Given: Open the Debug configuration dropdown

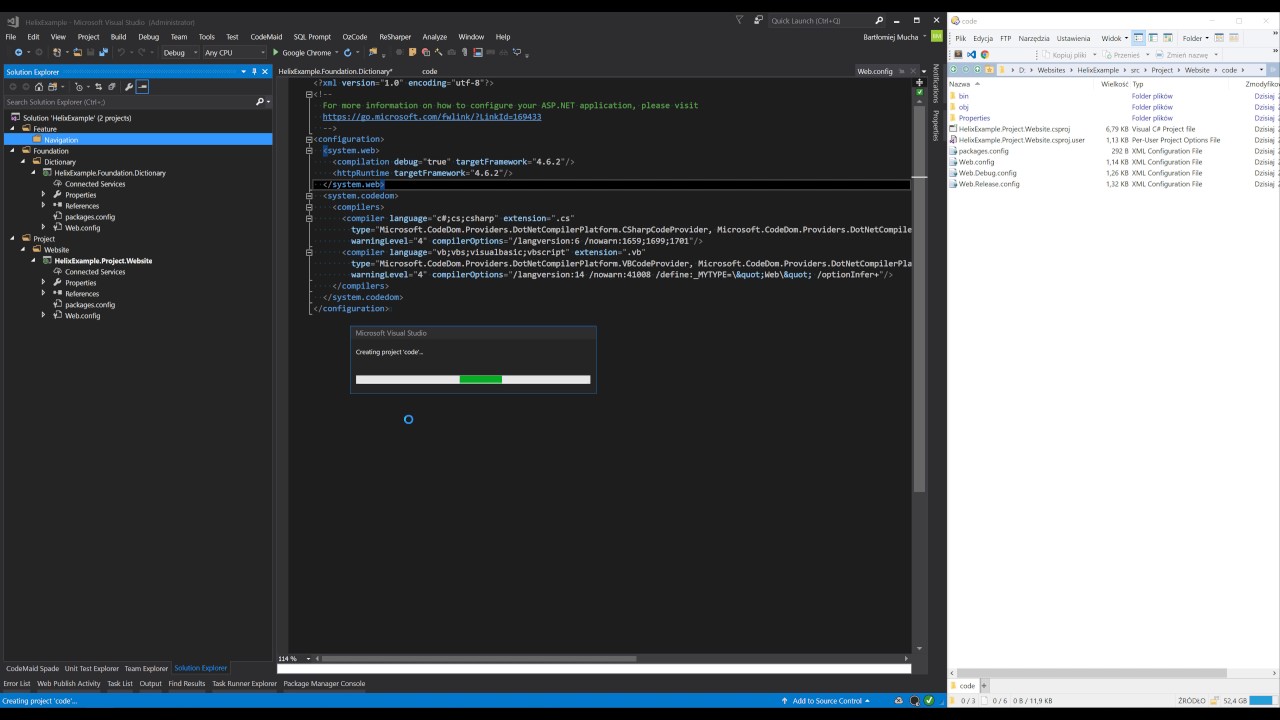Looking at the screenshot, I should click(x=180, y=52).
